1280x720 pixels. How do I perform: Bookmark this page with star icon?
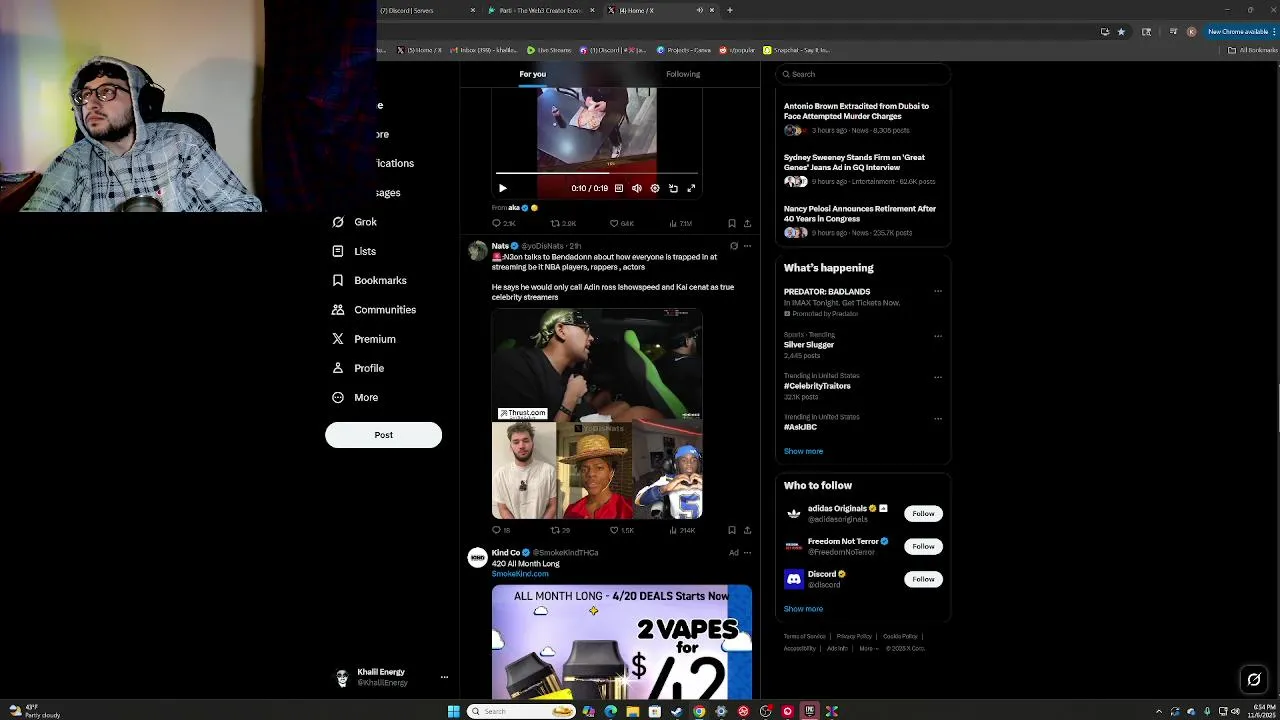point(1121,31)
